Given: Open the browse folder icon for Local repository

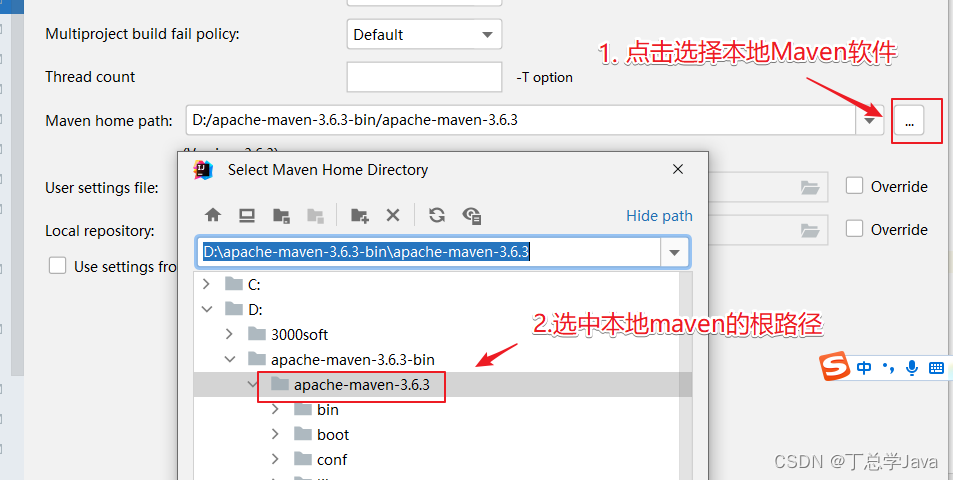Looking at the screenshot, I should point(810,230).
